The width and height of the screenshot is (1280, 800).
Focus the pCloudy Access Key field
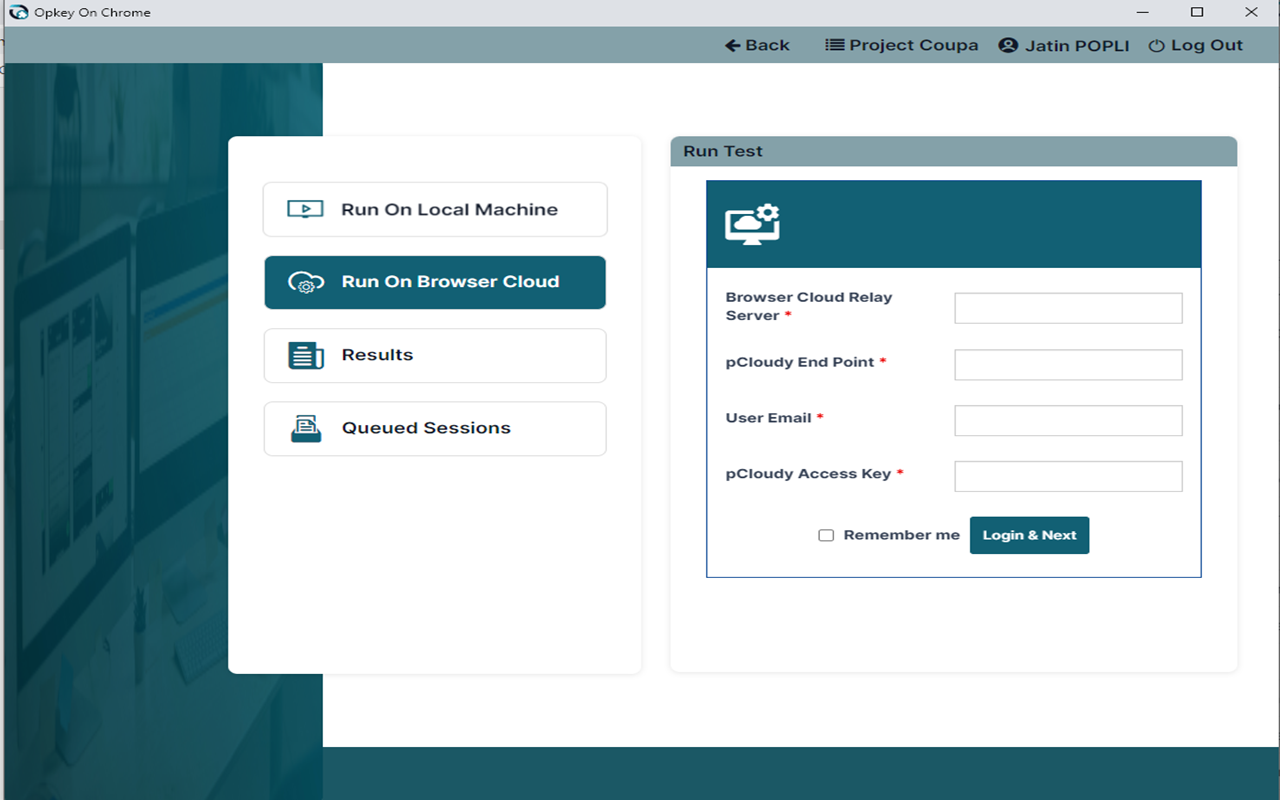point(1068,476)
